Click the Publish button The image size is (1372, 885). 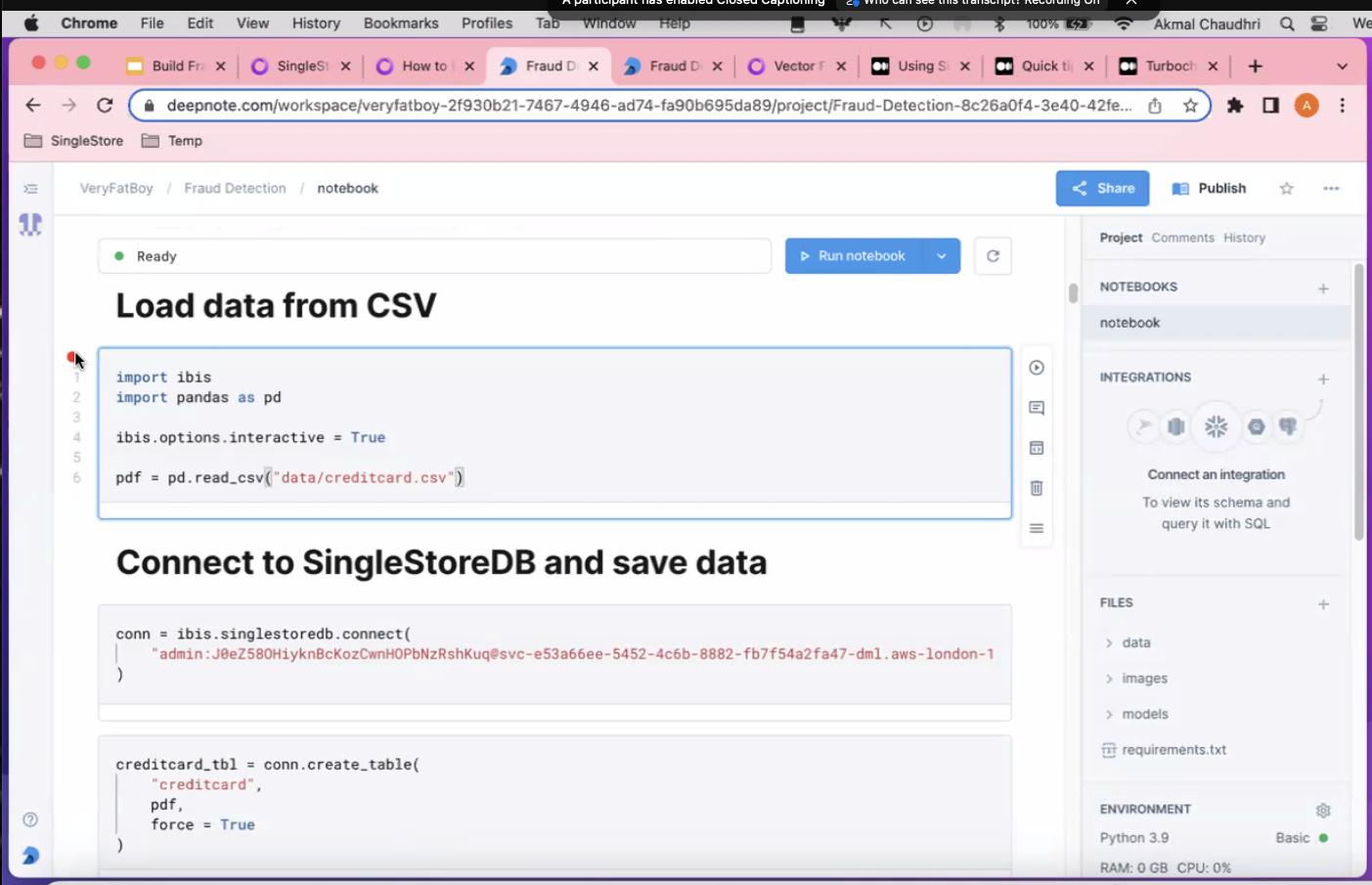1210,189
